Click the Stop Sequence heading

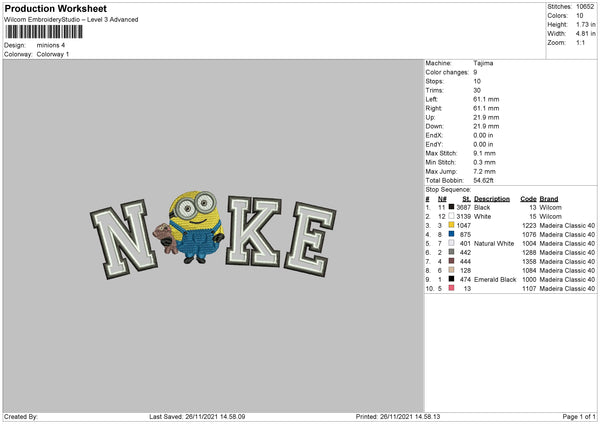pyautogui.click(x=447, y=188)
